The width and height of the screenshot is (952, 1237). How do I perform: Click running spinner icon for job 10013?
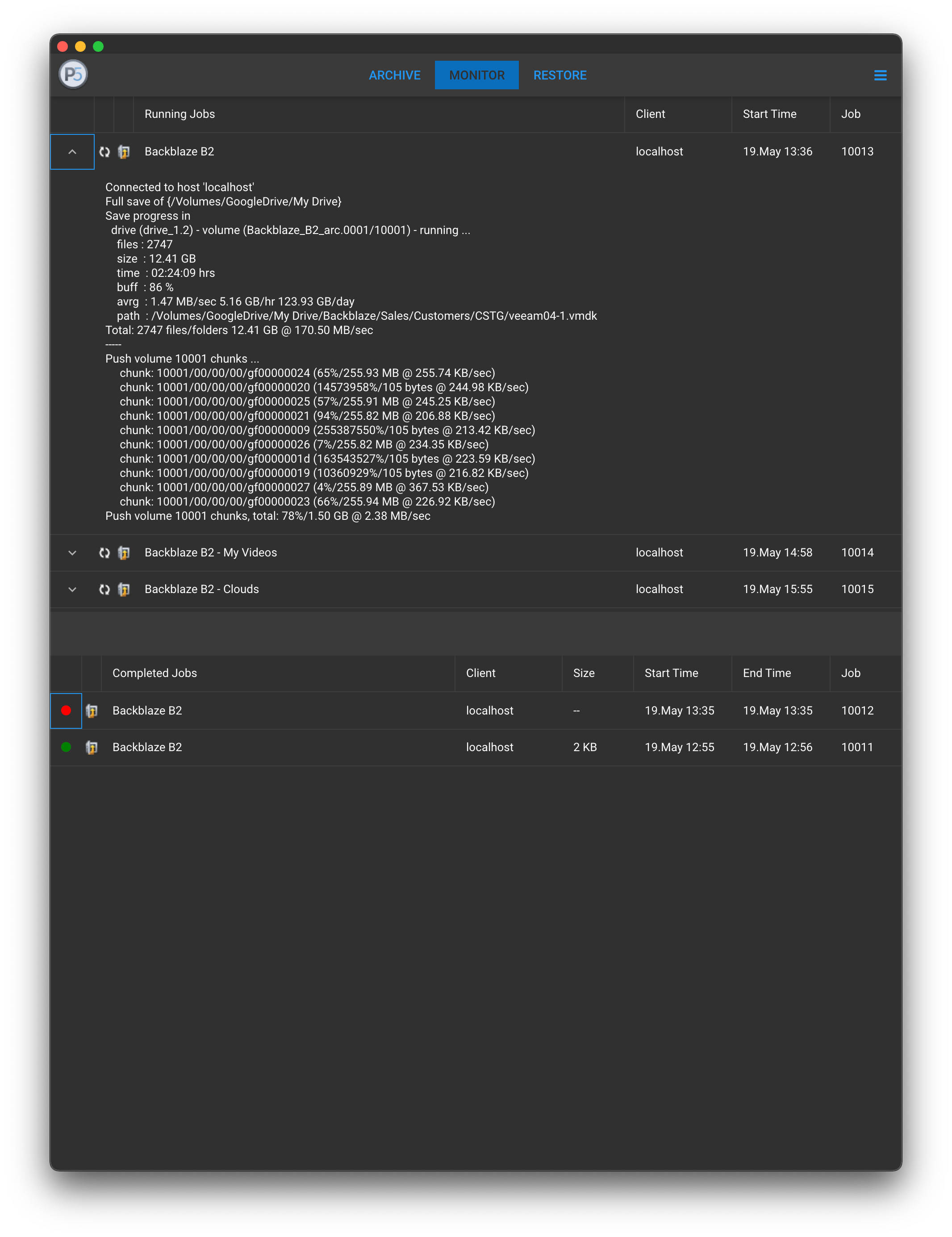click(104, 152)
